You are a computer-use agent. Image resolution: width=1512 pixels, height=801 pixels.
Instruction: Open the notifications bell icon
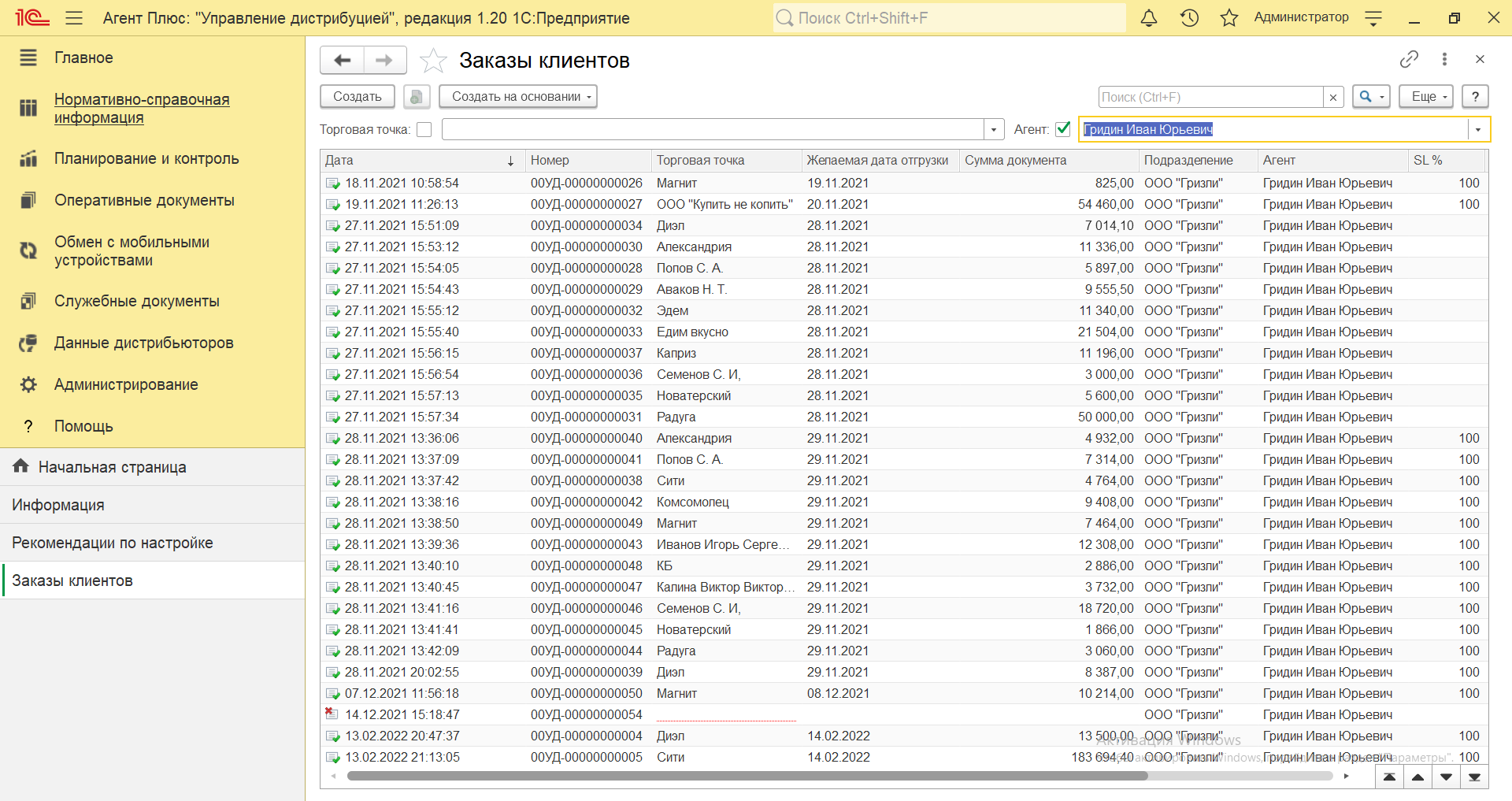[x=1149, y=18]
